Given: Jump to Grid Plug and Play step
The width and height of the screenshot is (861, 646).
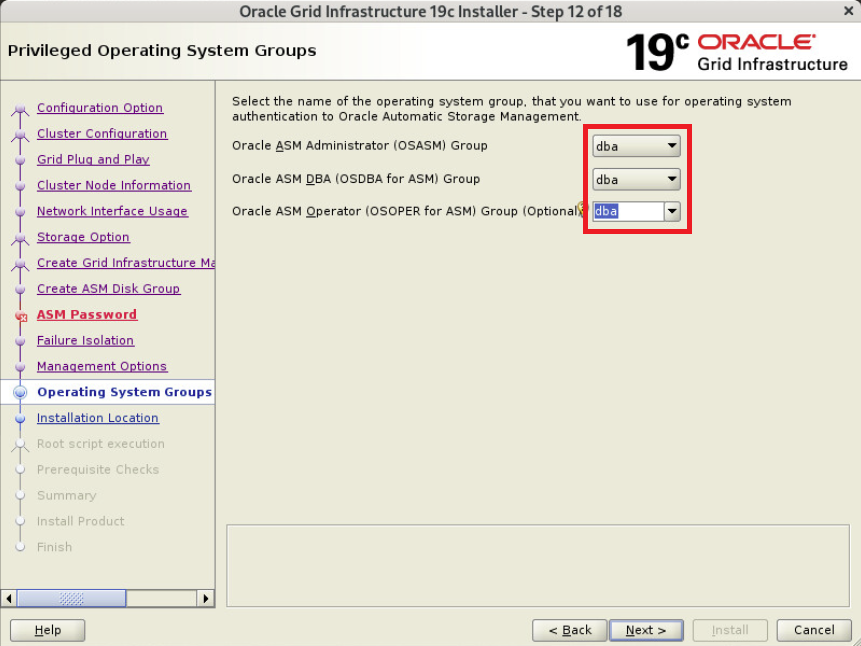Looking at the screenshot, I should click(x=93, y=159).
